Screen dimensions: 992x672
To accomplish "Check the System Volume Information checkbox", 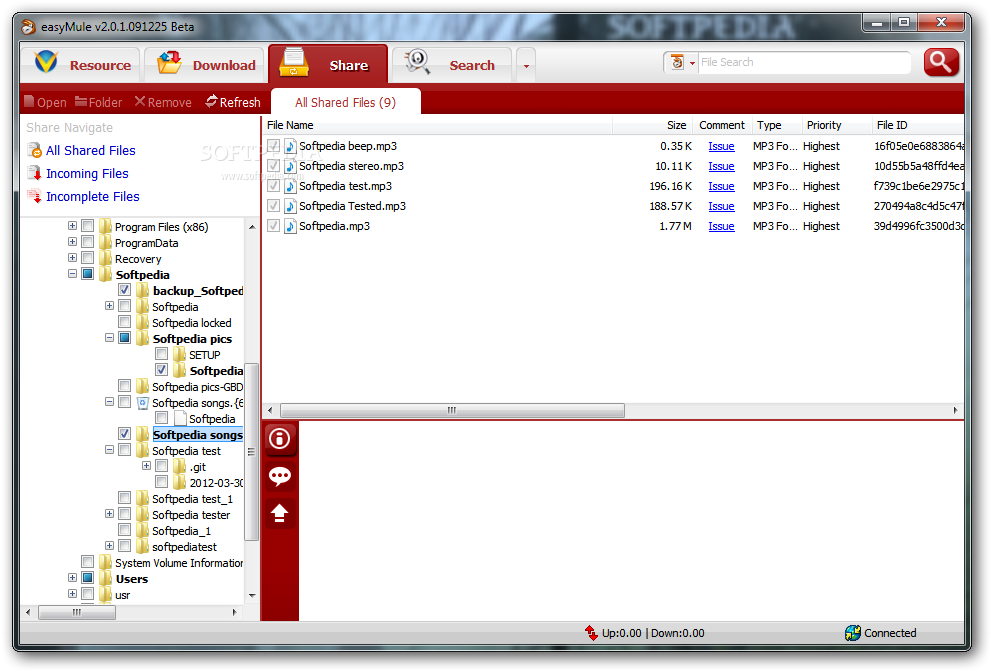I will pyautogui.click(x=88, y=562).
